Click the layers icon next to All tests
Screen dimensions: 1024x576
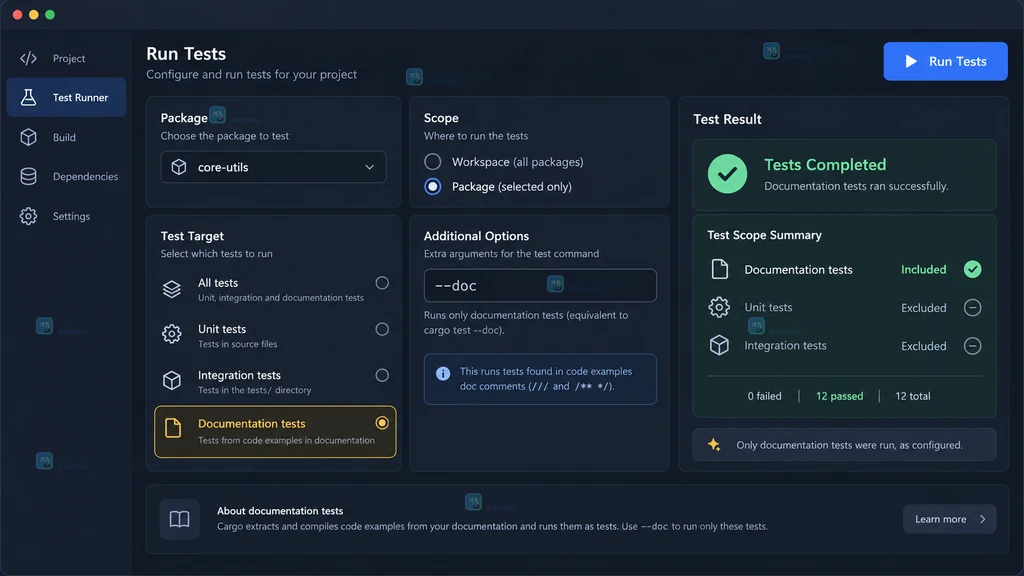tap(172, 289)
